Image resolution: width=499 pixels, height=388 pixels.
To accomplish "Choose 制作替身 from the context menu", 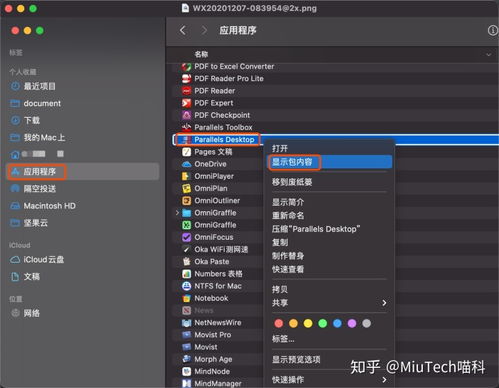I will 329,256.
